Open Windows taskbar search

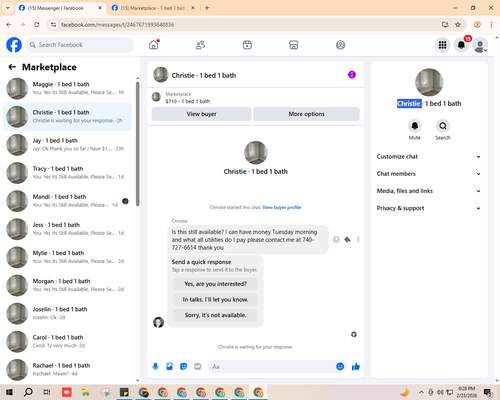point(28,392)
